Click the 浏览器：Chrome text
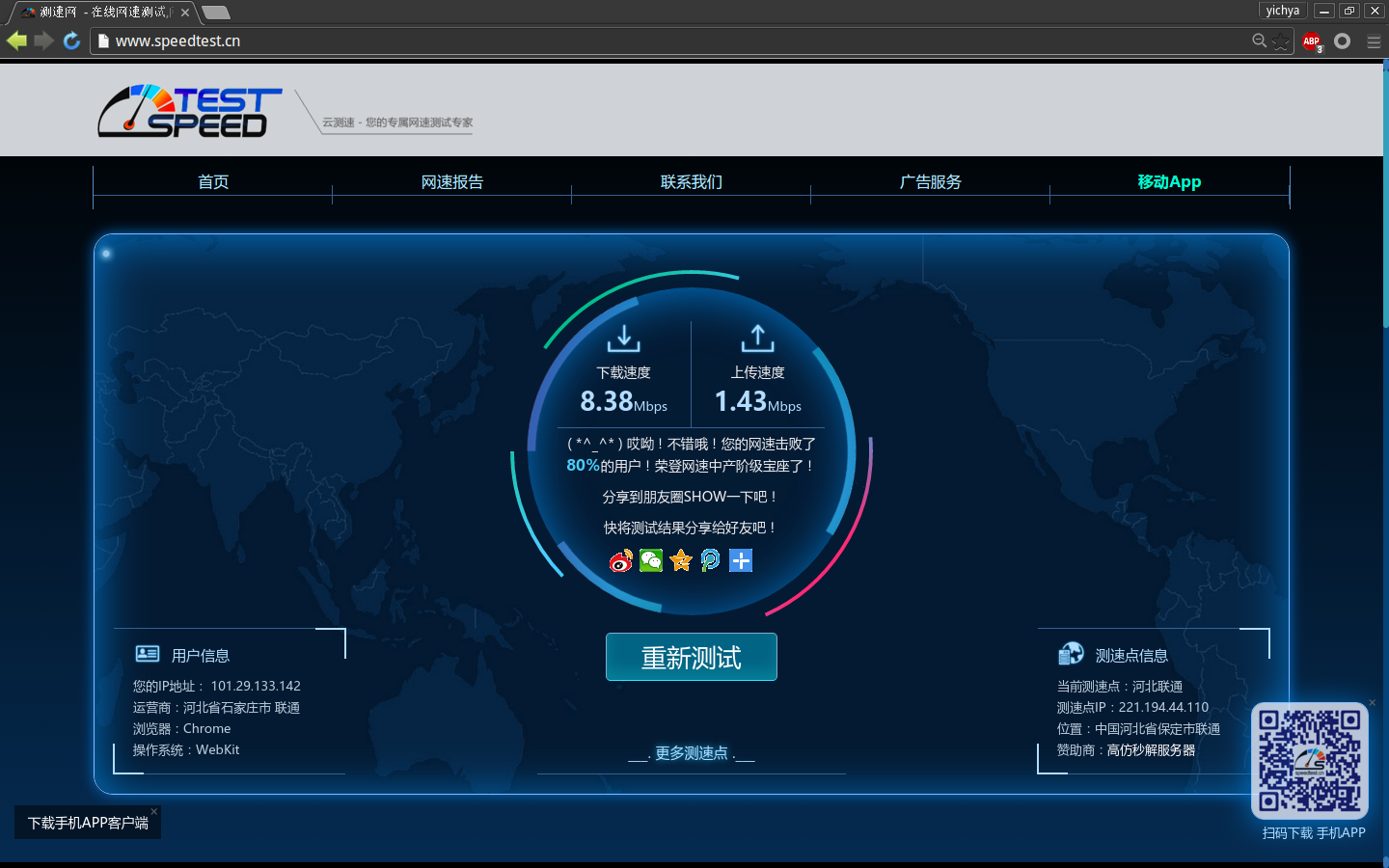Image resolution: width=1389 pixels, height=868 pixels. coord(181,728)
